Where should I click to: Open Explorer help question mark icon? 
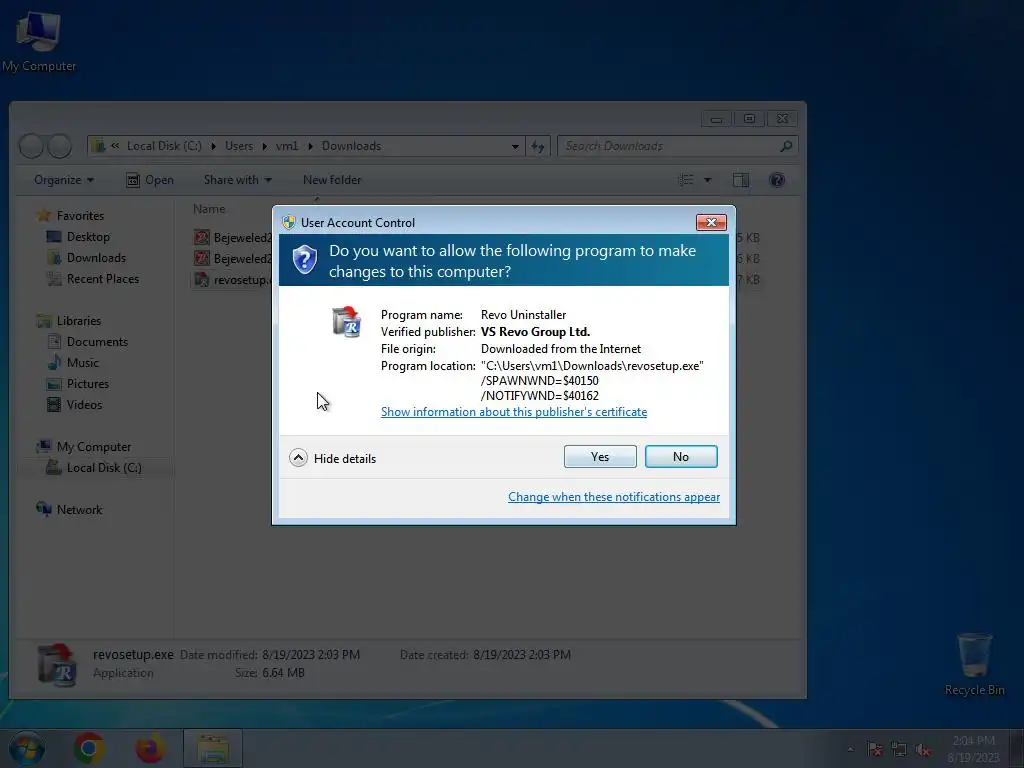(777, 180)
